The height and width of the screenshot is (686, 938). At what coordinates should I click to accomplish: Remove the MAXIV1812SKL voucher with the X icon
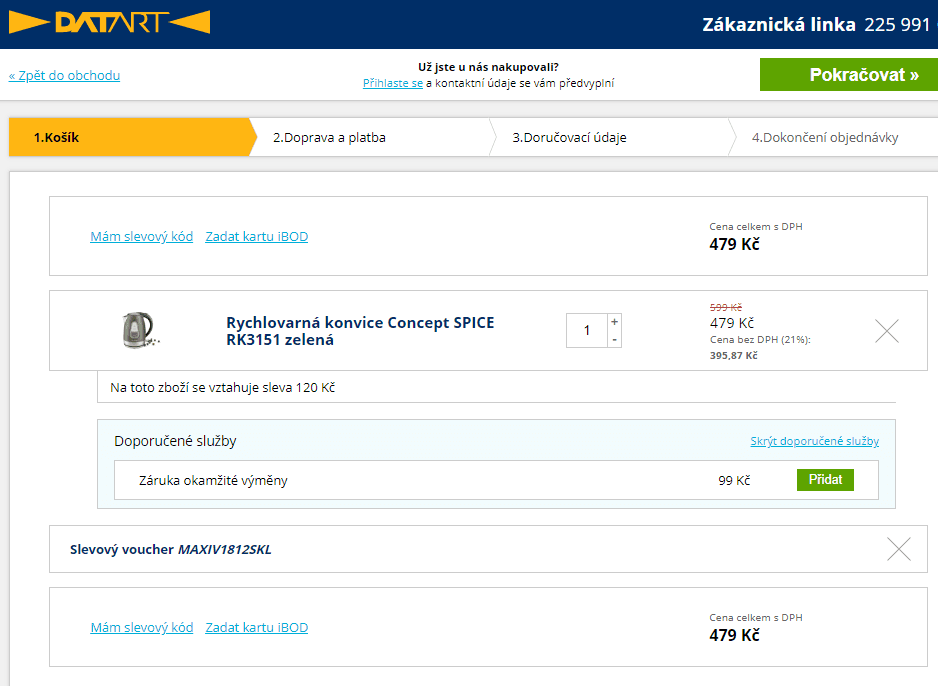[x=899, y=549]
